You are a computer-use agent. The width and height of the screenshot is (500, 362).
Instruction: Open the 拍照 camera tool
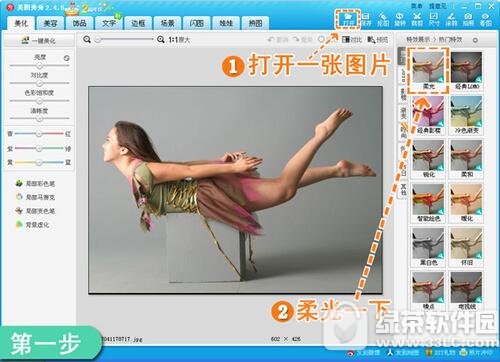point(468,19)
